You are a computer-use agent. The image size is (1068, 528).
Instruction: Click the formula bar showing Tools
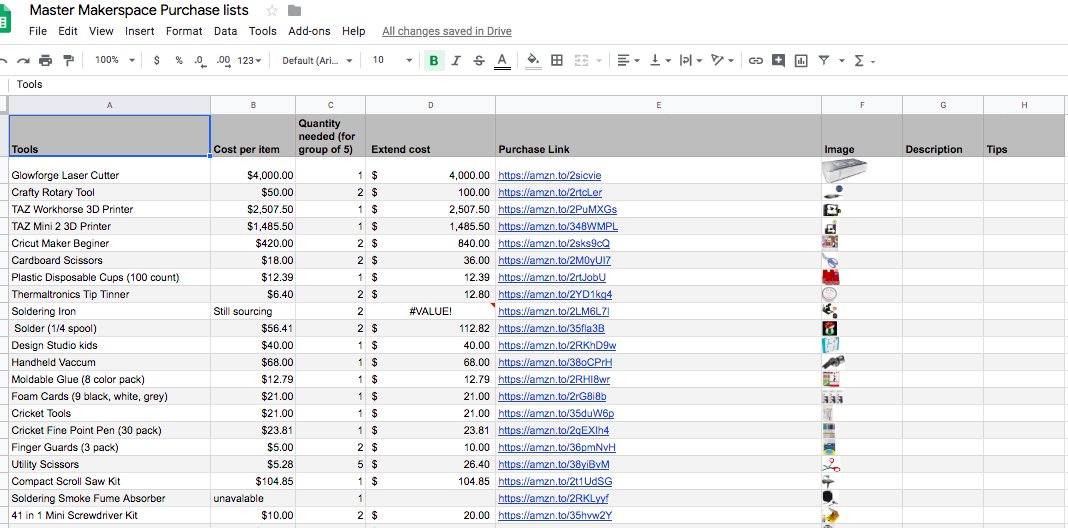coord(538,84)
